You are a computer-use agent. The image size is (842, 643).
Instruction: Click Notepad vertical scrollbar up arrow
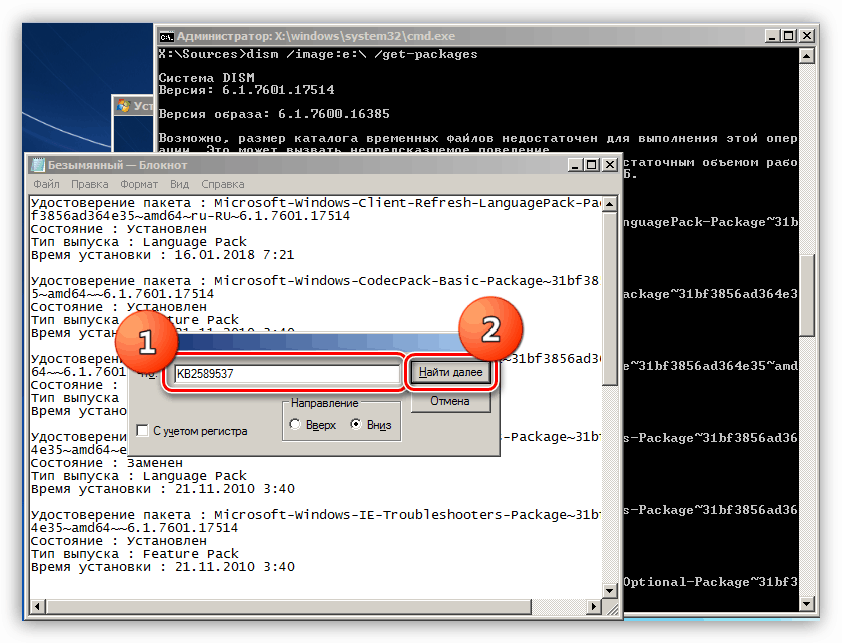pos(609,204)
